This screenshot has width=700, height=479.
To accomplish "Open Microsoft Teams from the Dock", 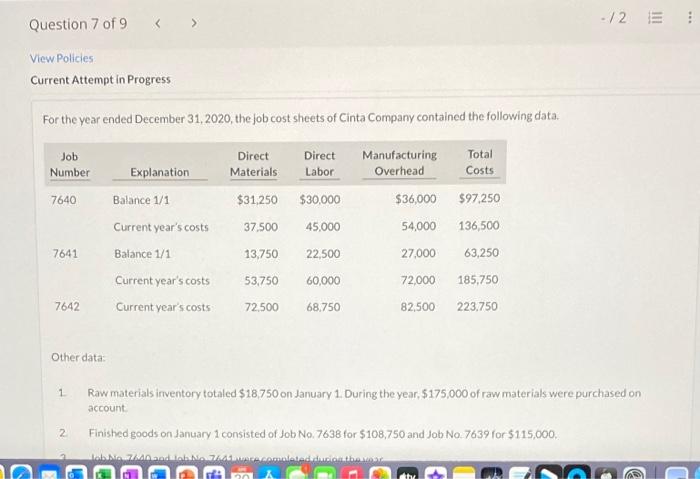I will (x=216, y=473).
